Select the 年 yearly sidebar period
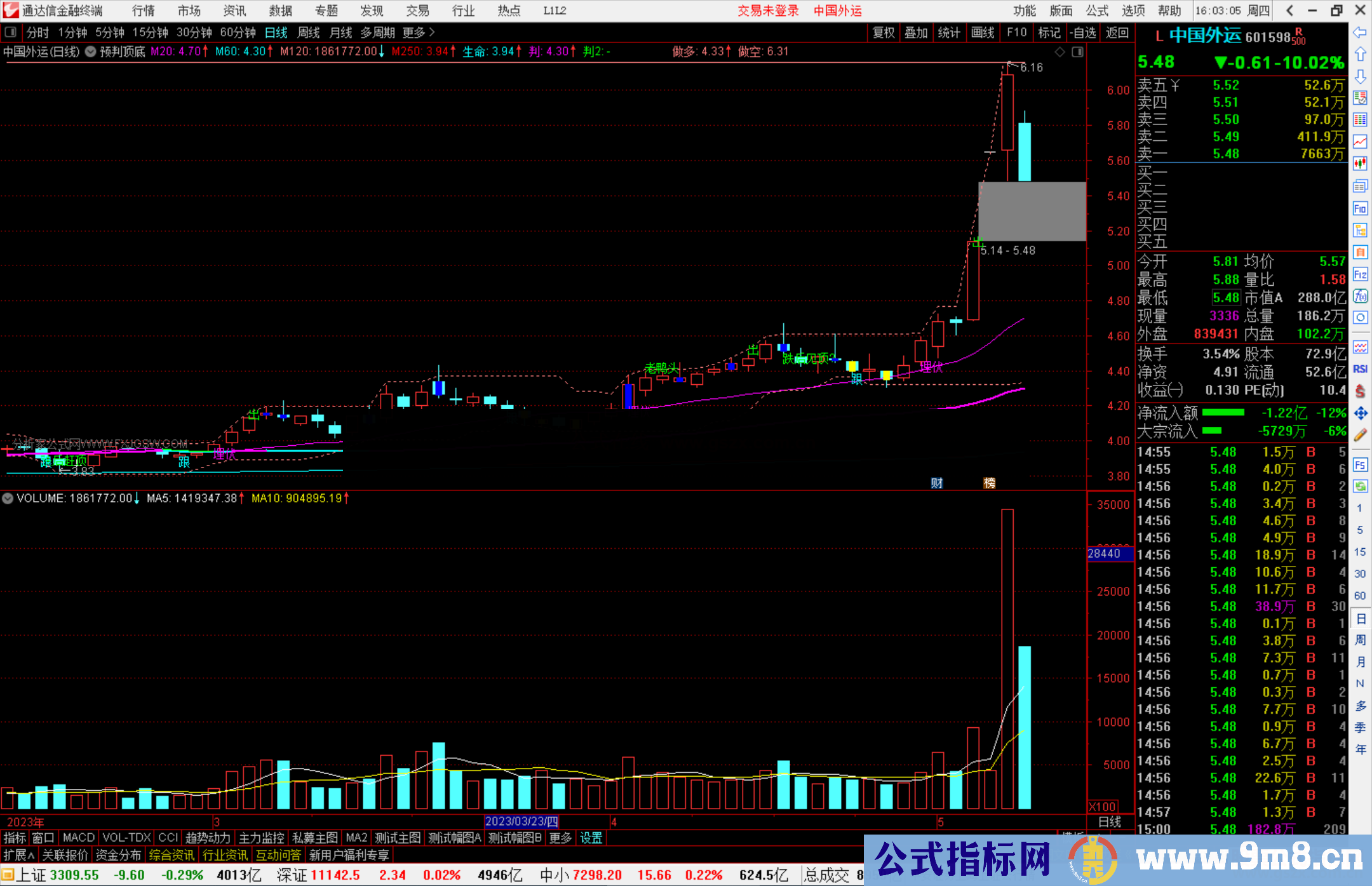 point(1361,749)
